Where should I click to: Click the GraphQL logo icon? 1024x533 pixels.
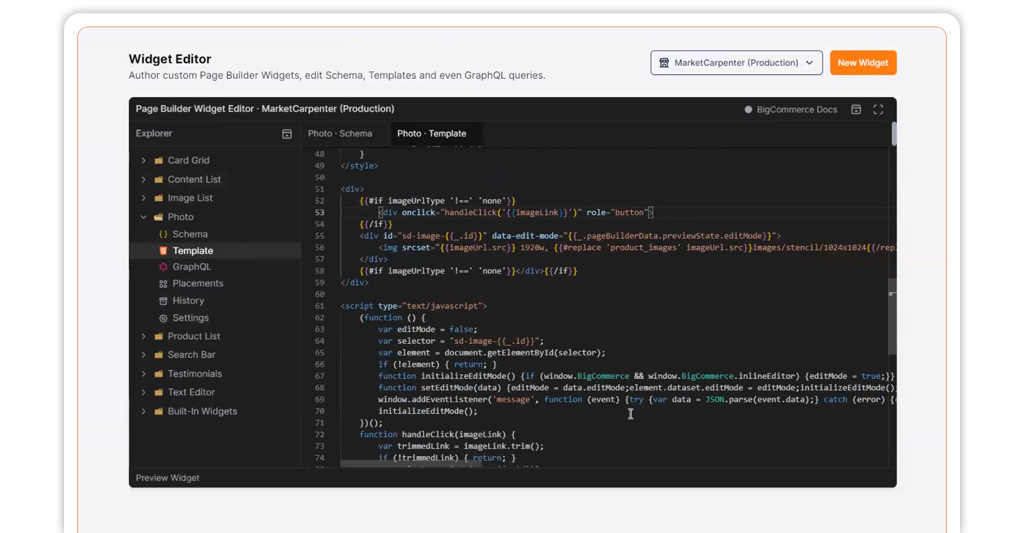(163, 266)
